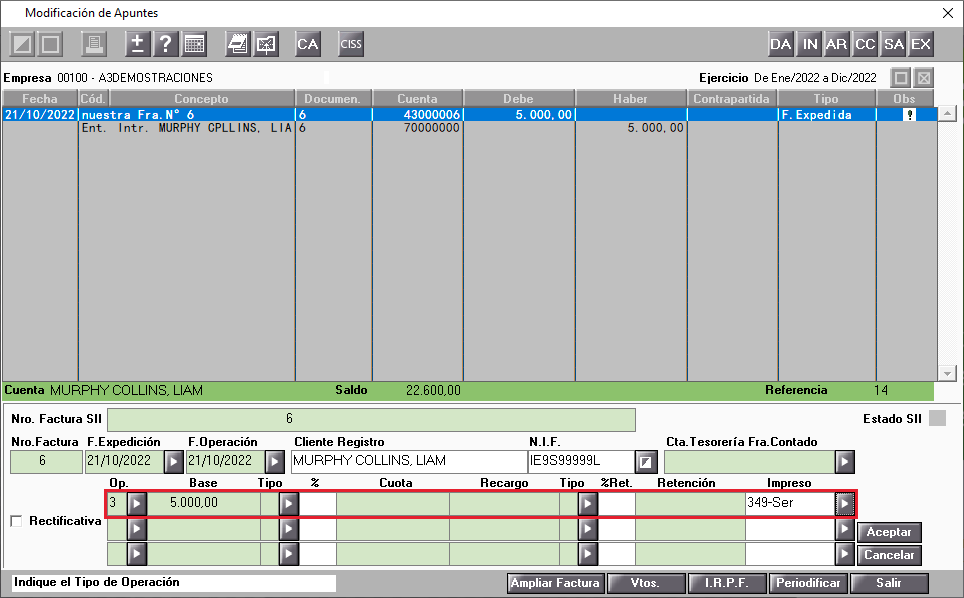Viewport: 964px width, 598px height.
Task: Expand the Cta.Tesorería Fra.Contado selector arrow
Action: coord(845,462)
